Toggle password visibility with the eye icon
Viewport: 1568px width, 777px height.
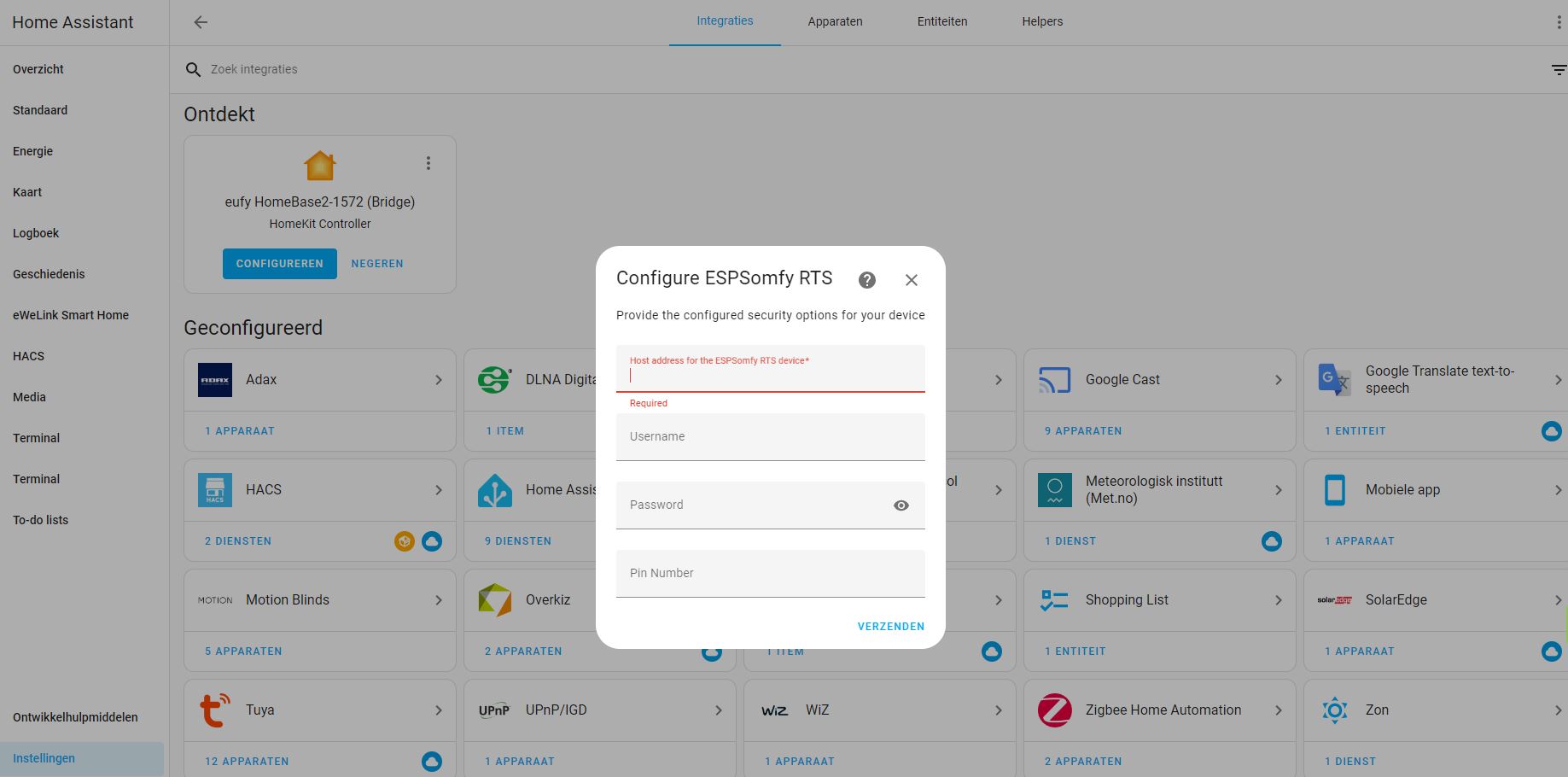[x=901, y=505]
